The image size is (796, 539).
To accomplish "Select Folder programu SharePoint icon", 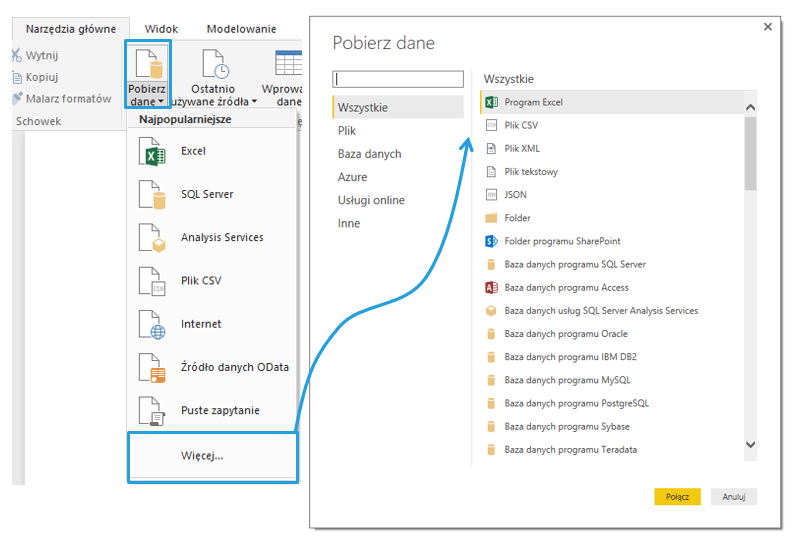I will (x=491, y=241).
